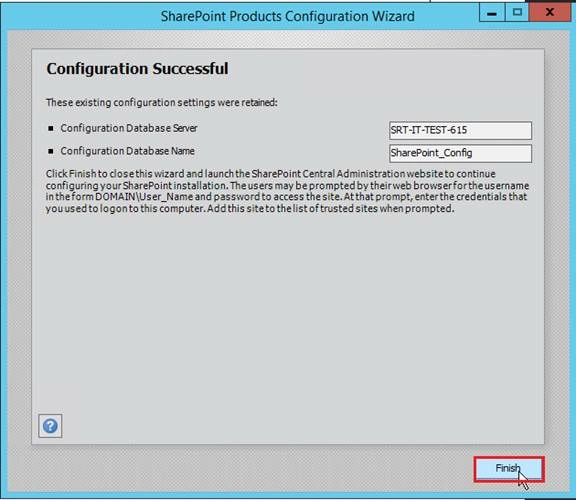Click the paragraph starting 'Click Finish to close'
576x500 pixels.
pos(287,191)
